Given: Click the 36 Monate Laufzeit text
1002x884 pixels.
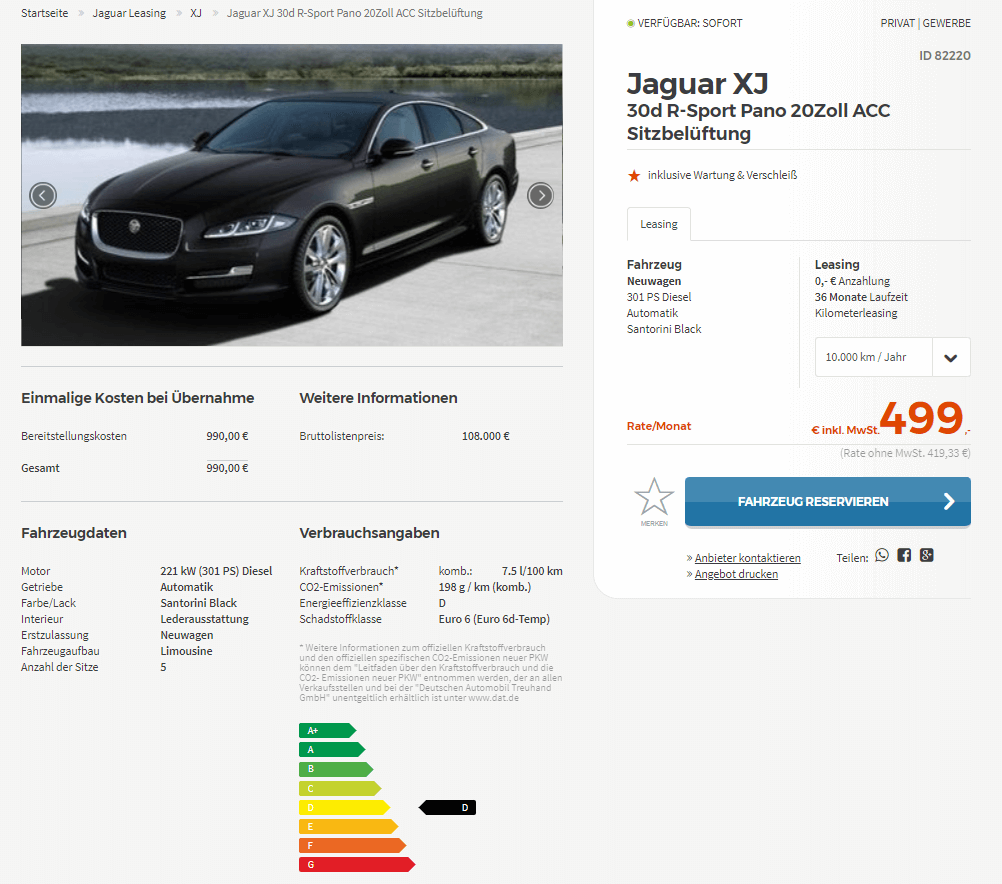Looking at the screenshot, I should click(x=861, y=297).
